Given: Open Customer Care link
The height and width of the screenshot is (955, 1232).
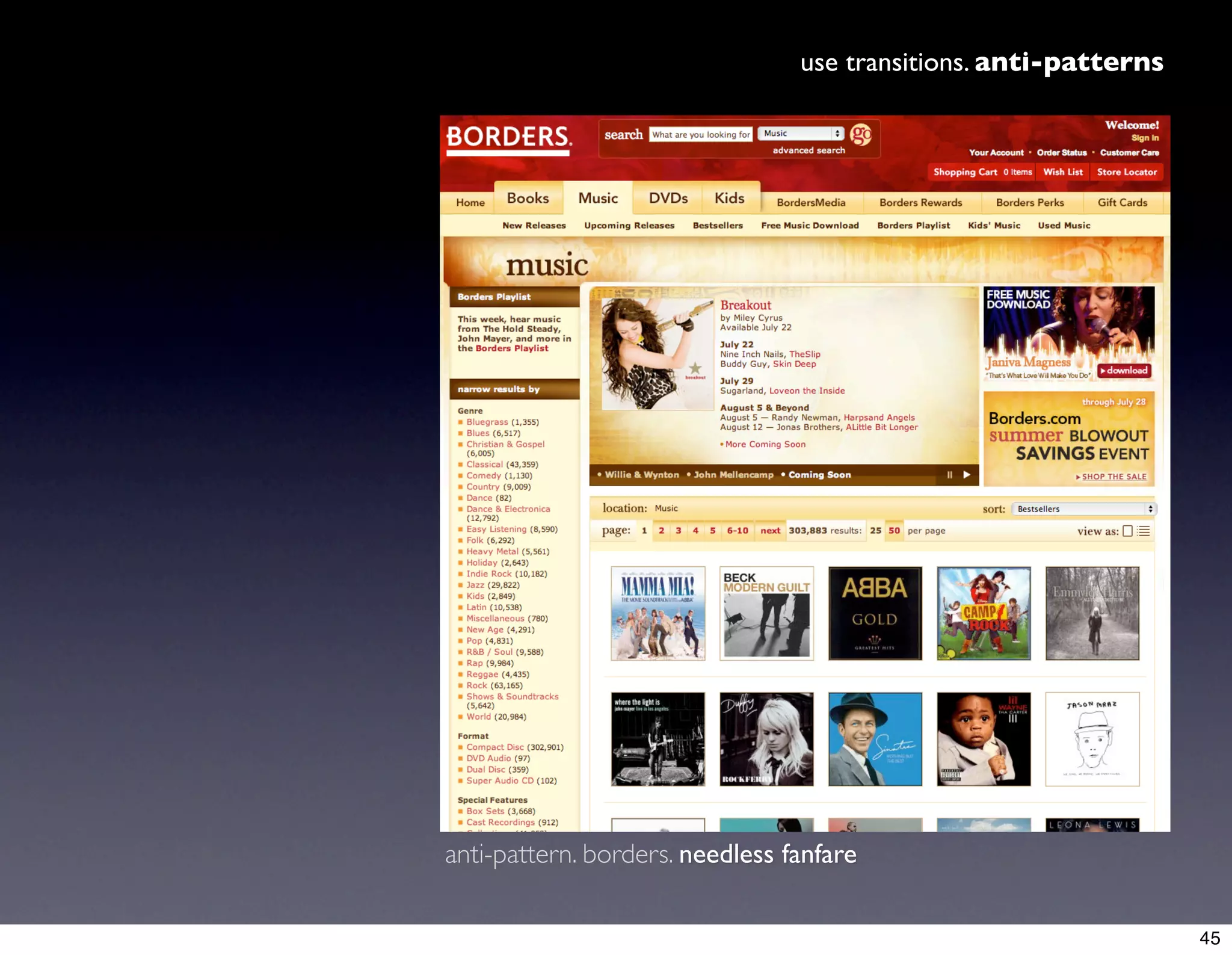Looking at the screenshot, I should click(1130, 153).
